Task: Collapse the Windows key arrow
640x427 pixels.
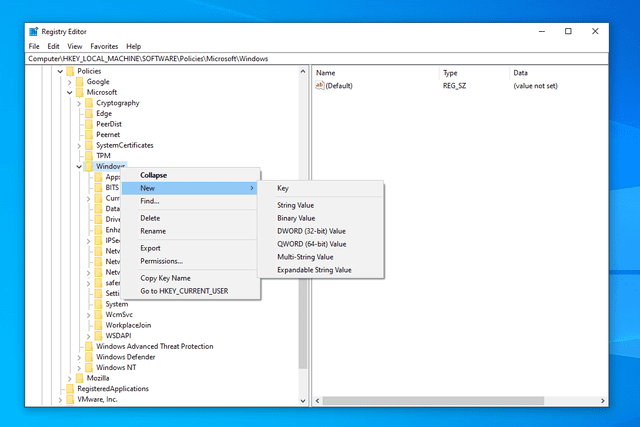Action: [79, 167]
